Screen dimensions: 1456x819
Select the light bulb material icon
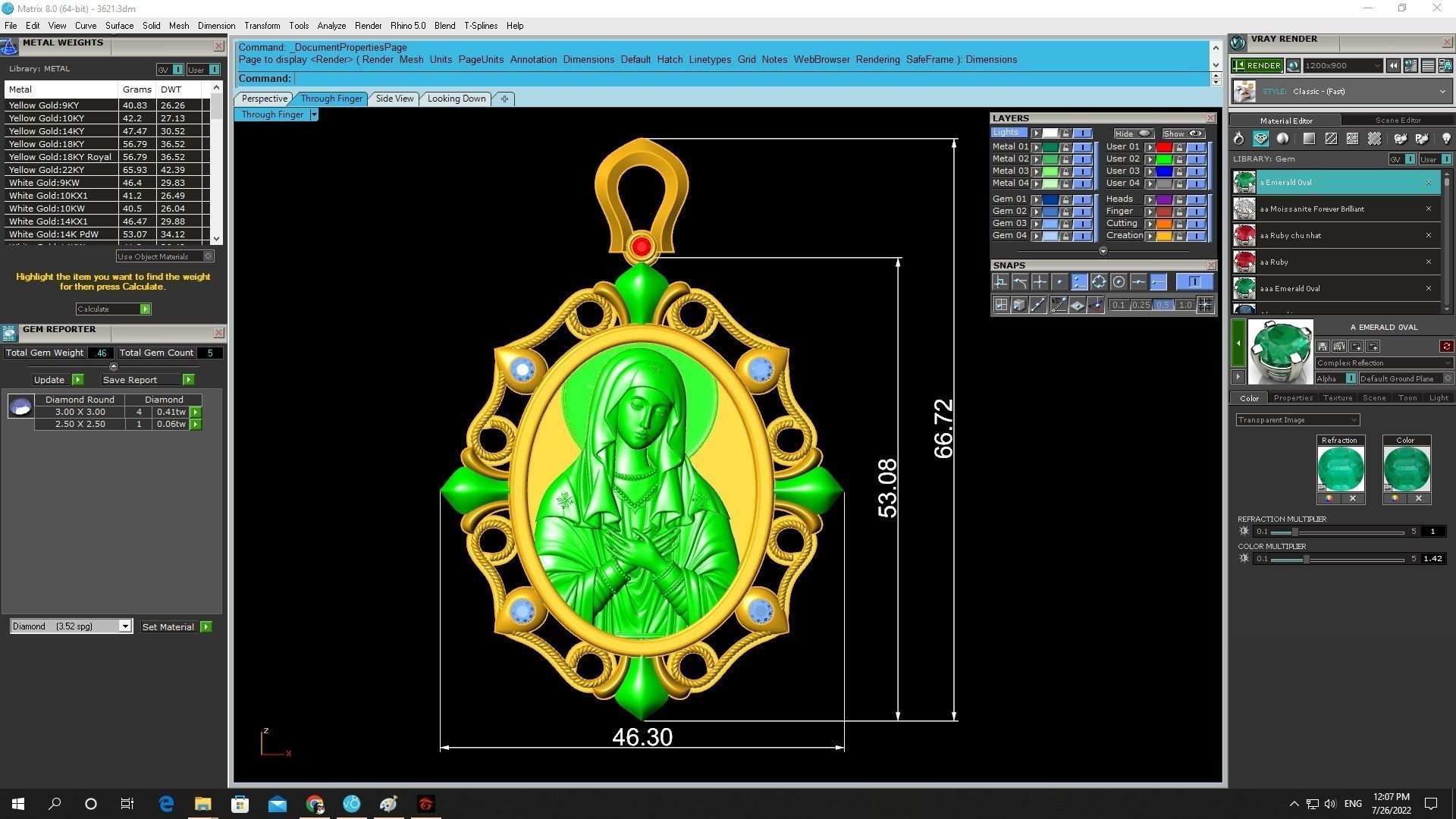tap(1446, 139)
